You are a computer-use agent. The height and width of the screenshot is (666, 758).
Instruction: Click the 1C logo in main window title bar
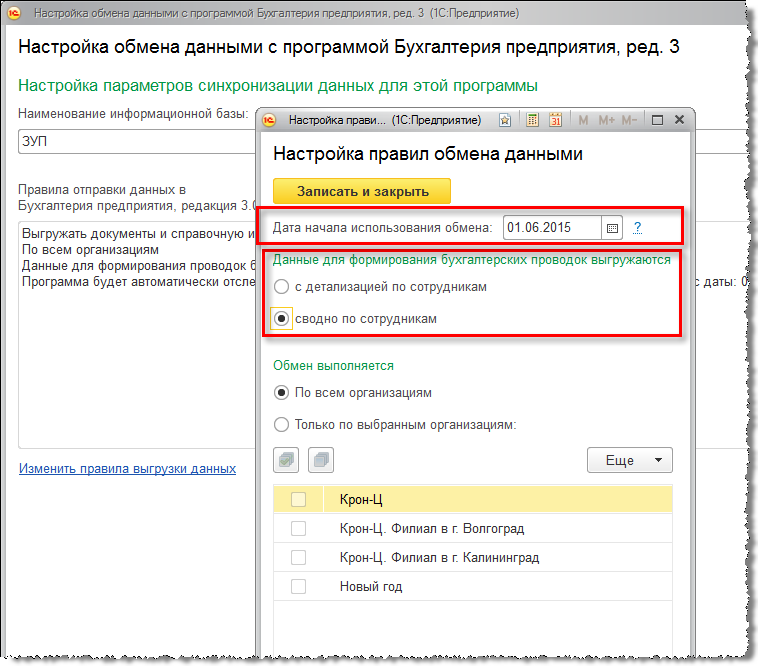(15, 13)
